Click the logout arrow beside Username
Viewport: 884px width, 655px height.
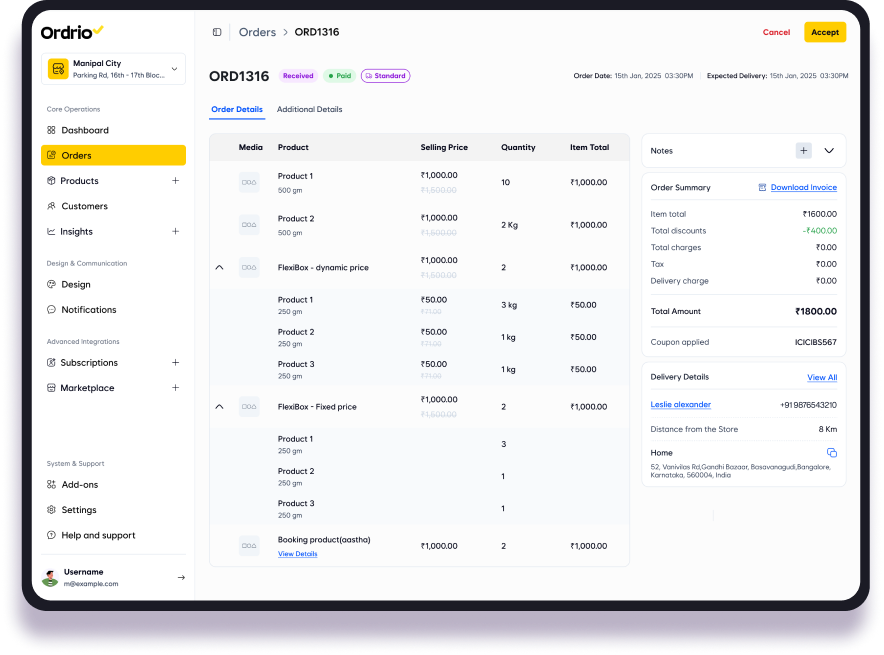181,577
